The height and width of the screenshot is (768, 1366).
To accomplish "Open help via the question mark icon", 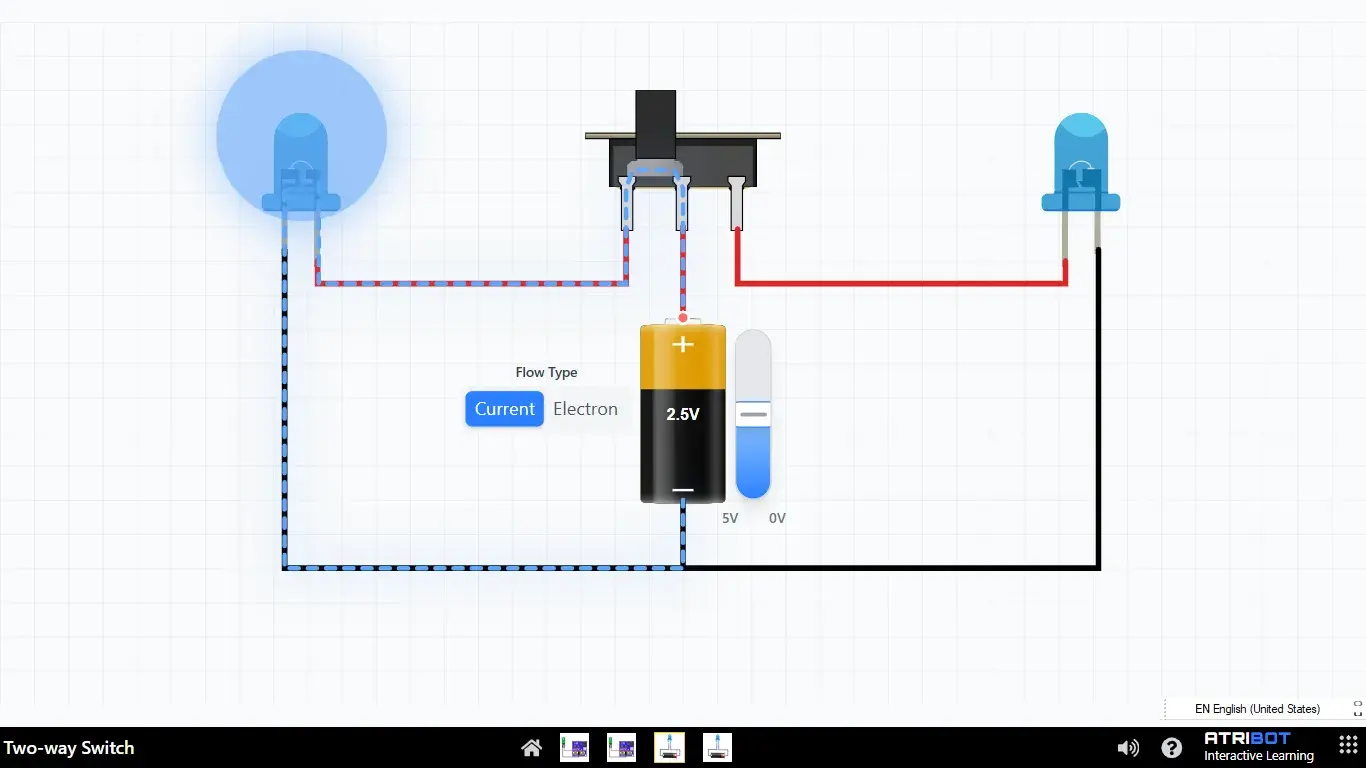I will pos(1172,748).
